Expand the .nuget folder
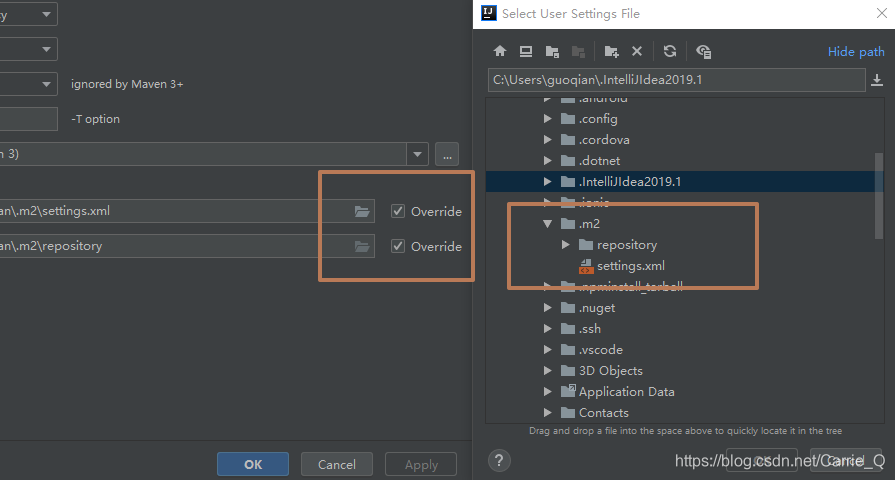The width and height of the screenshot is (895, 480). [x=547, y=308]
